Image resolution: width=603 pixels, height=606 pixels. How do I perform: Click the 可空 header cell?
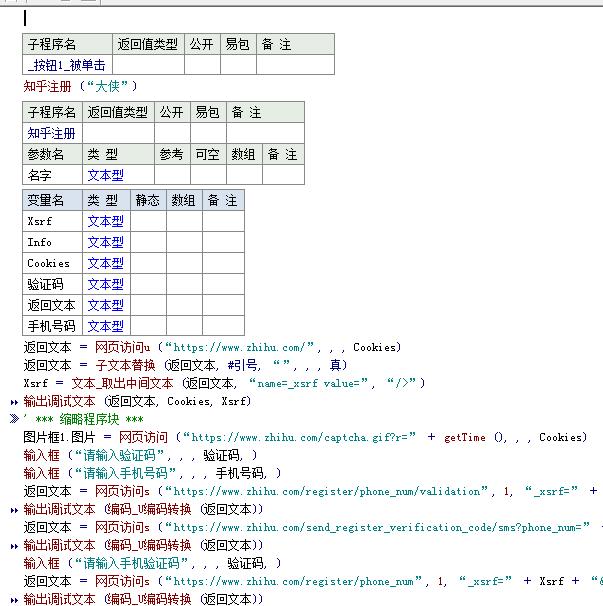(x=208, y=154)
